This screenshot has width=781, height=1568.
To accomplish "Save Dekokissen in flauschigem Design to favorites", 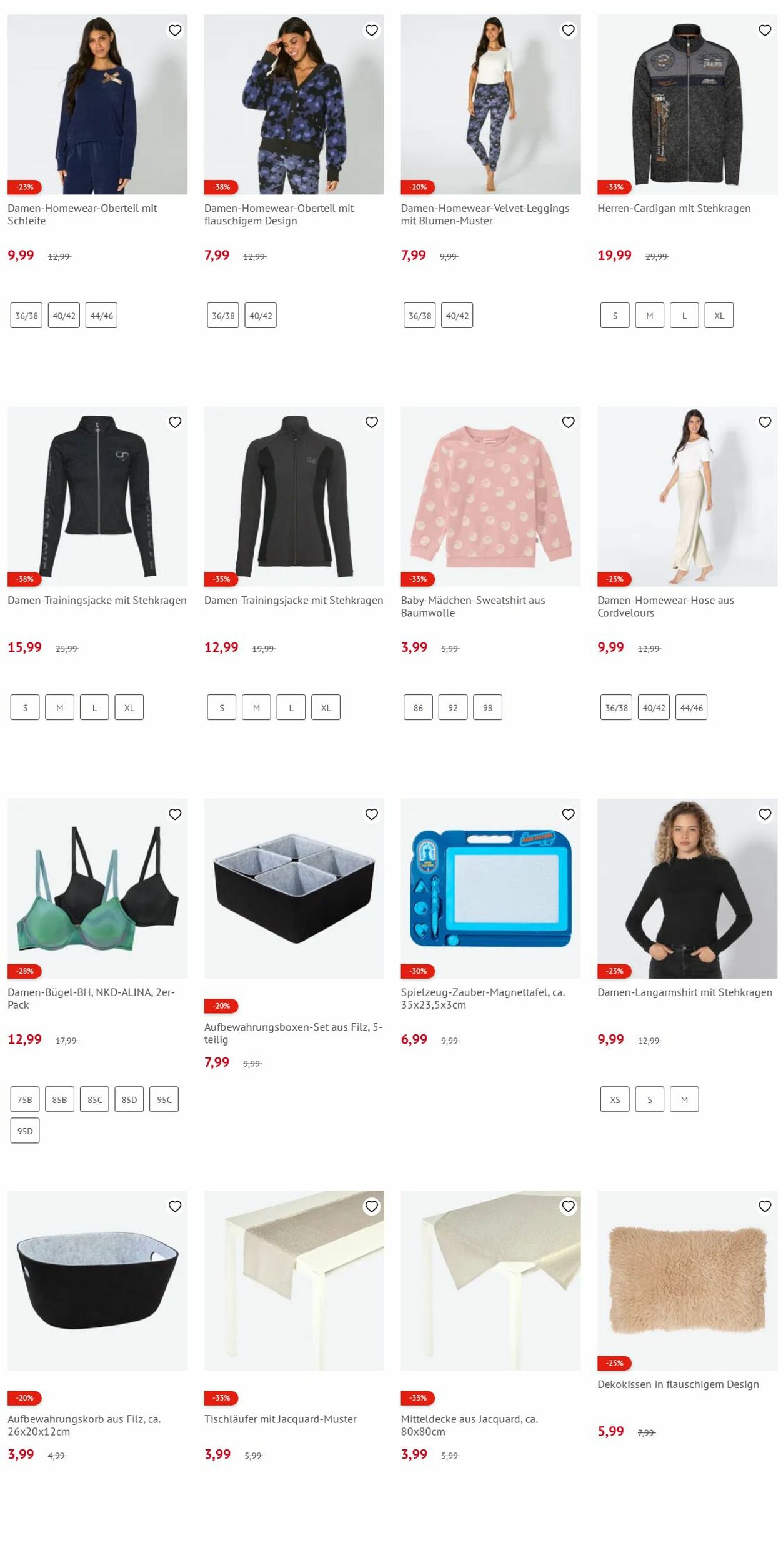I will coord(764,1206).
